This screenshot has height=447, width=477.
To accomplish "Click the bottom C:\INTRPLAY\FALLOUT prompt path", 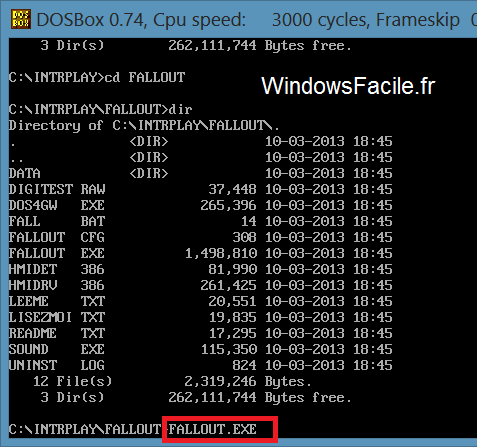I will pyautogui.click(x=85, y=429).
